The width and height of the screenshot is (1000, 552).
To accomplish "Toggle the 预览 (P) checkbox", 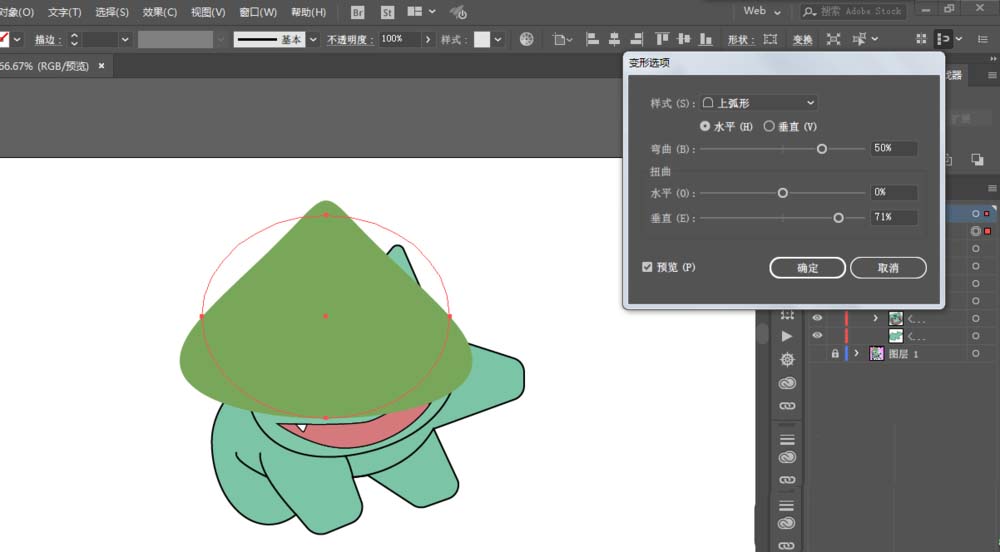I will click(647, 266).
